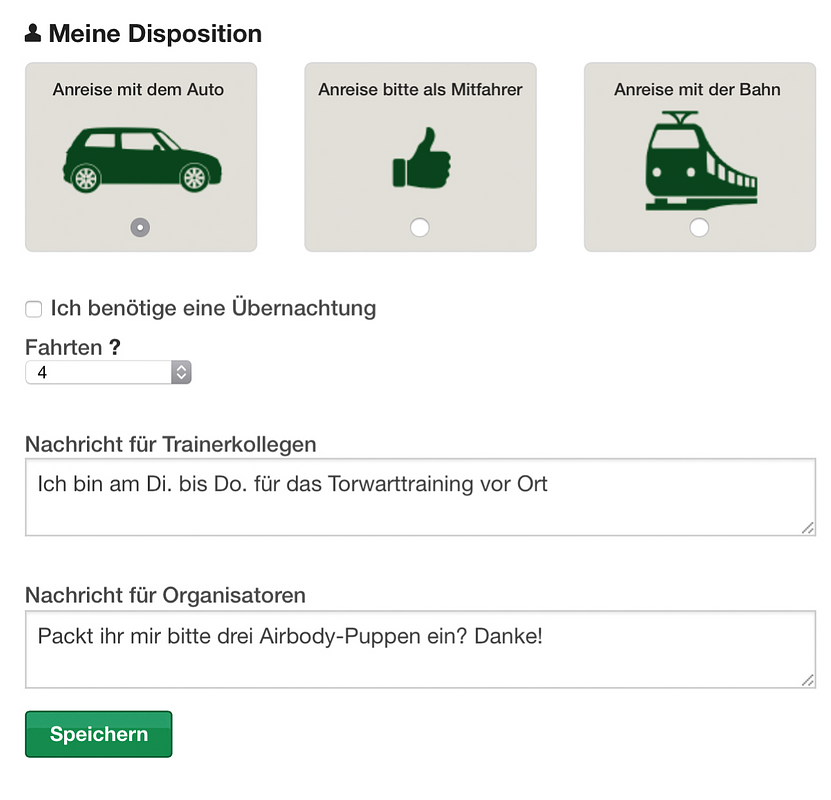The height and width of the screenshot is (800, 831).
Task: Click the person icon beside Meine Disposition
Action: point(33,33)
